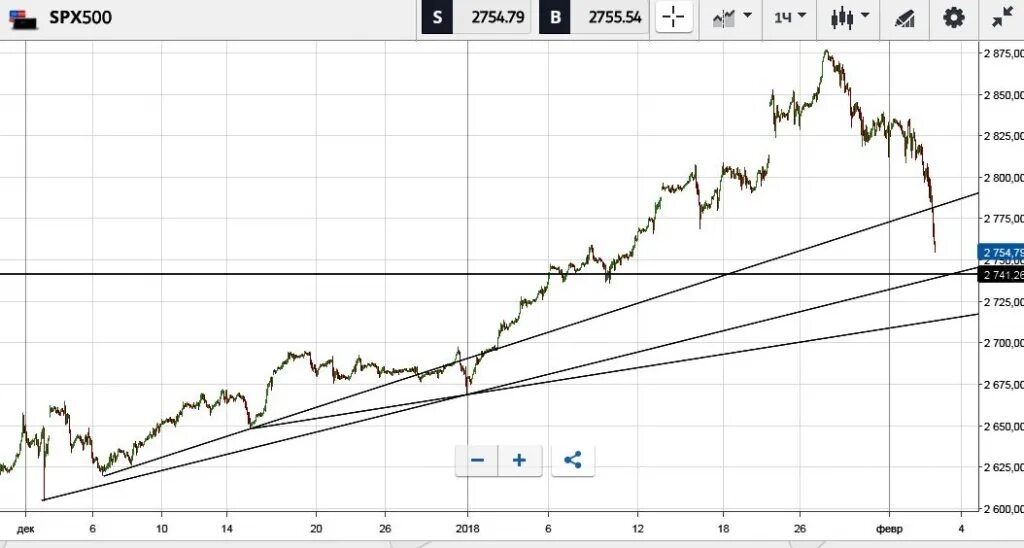1024x548 pixels.
Task: Click the 2 825,00 price axis label
Action: pos(1003,136)
